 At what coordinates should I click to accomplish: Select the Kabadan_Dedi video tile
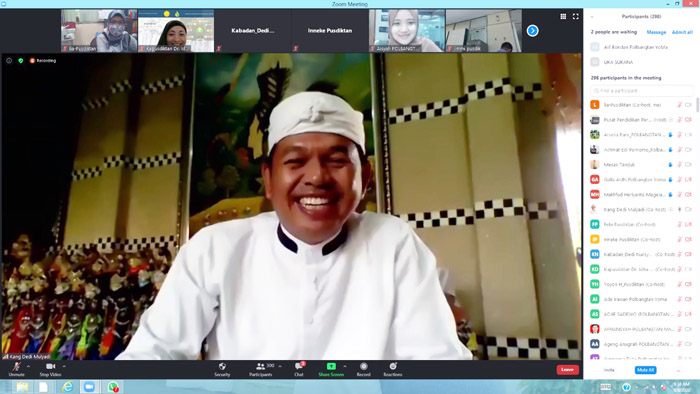coord(253,30)
